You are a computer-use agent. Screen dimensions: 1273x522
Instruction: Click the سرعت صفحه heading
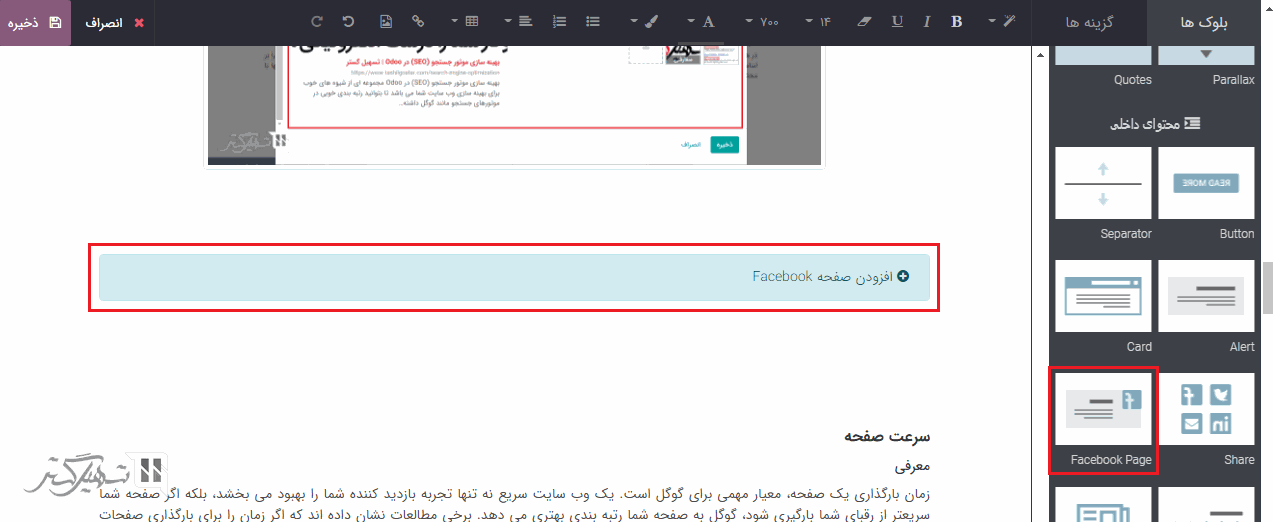[x=887, y=437]
